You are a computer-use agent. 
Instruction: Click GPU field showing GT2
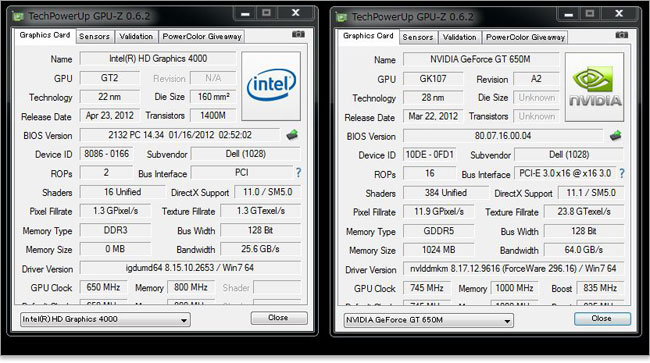click(109, 78)
